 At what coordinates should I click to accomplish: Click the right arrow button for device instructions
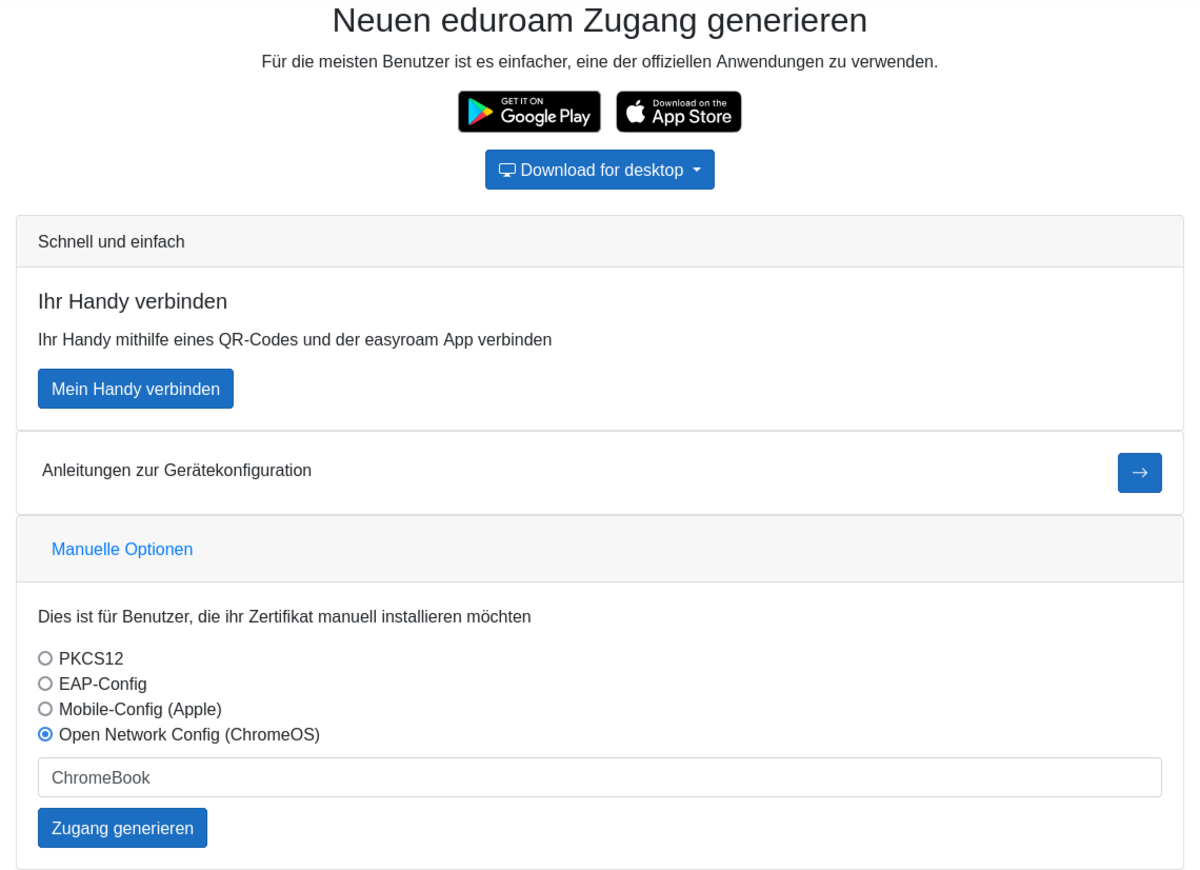[1139, 473]
